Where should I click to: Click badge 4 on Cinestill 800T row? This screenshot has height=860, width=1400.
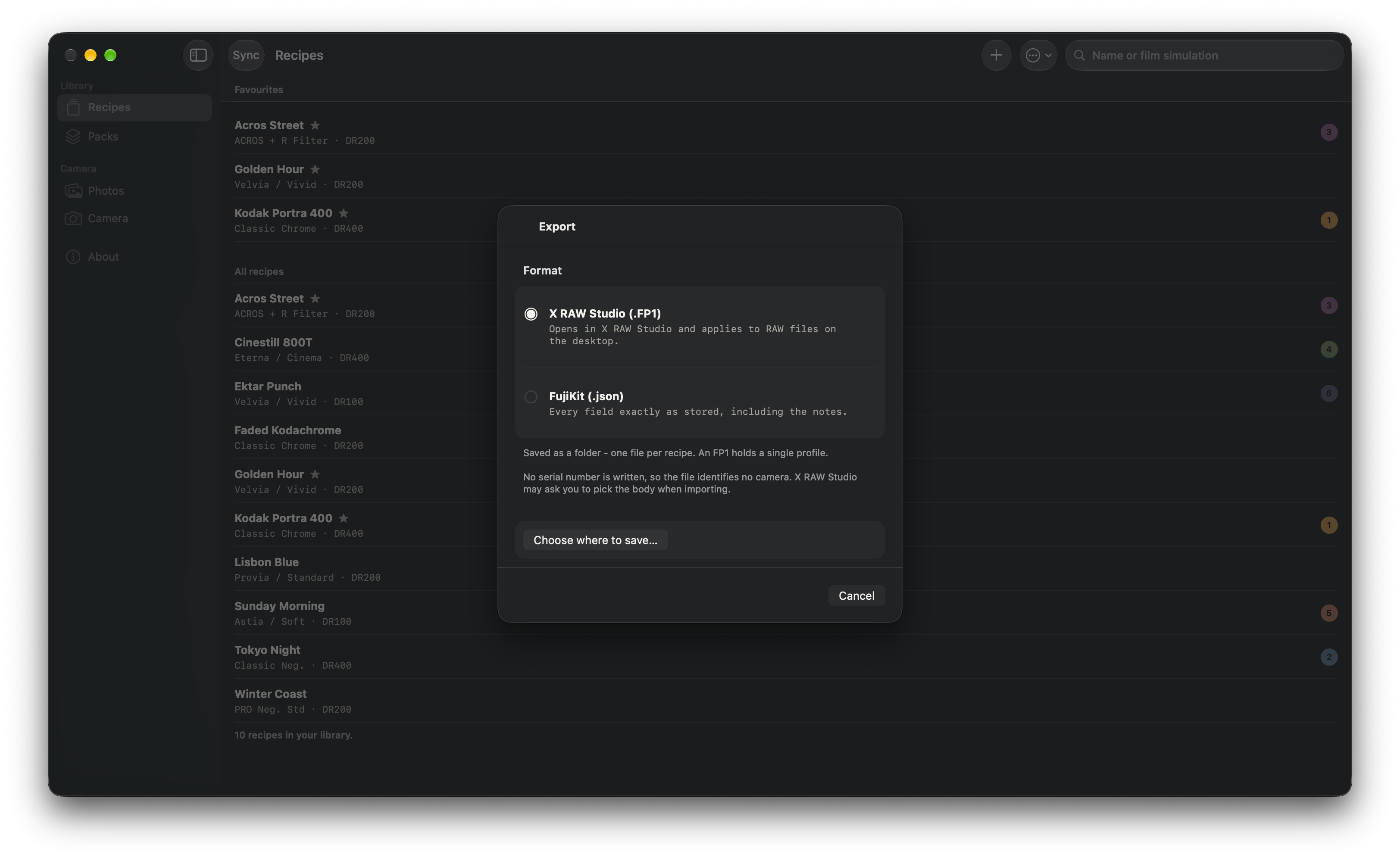(1328, 349)
